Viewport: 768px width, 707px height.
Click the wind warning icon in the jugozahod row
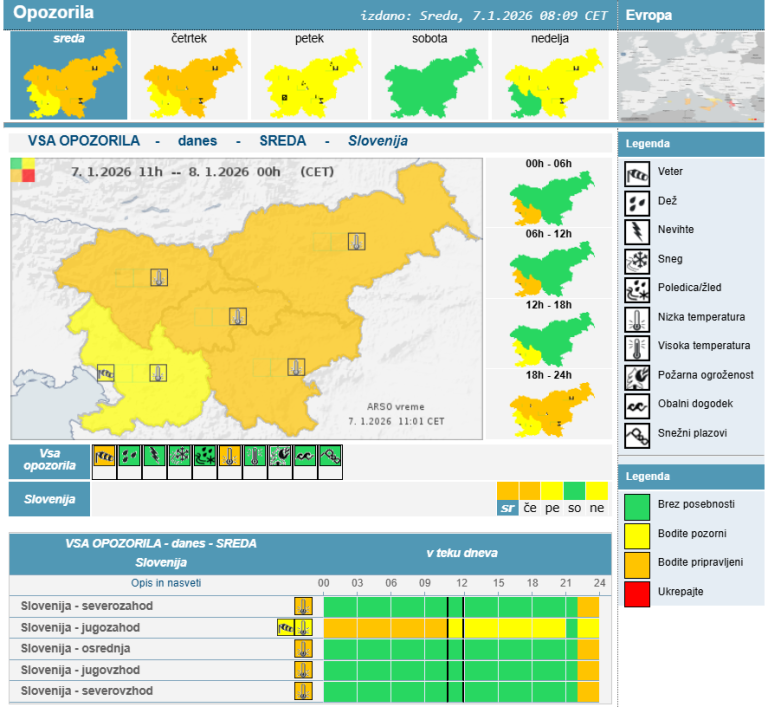[286, 628]
